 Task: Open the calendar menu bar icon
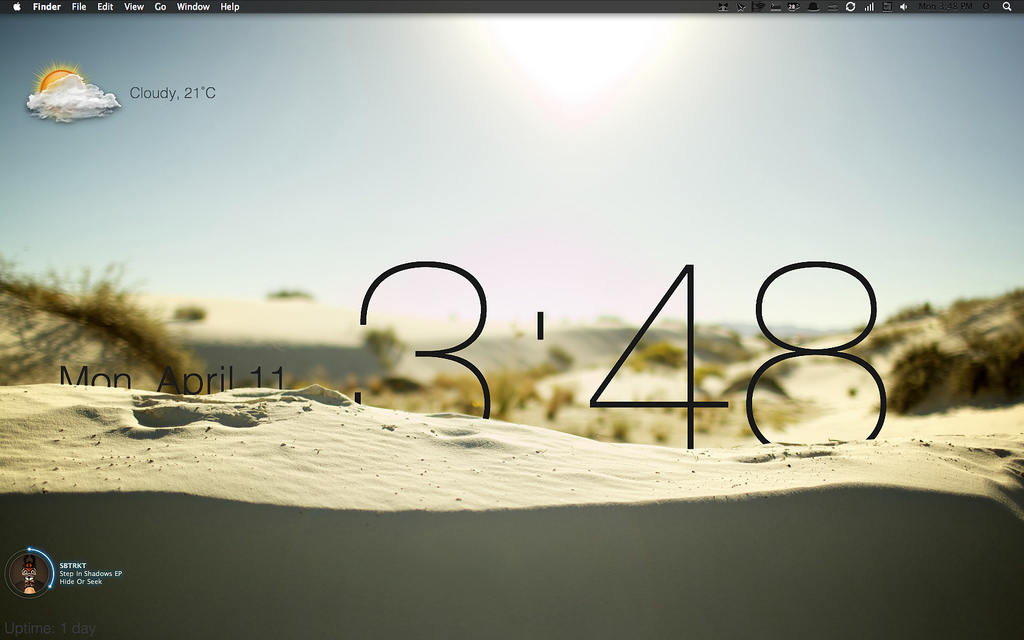pos(887,7)
